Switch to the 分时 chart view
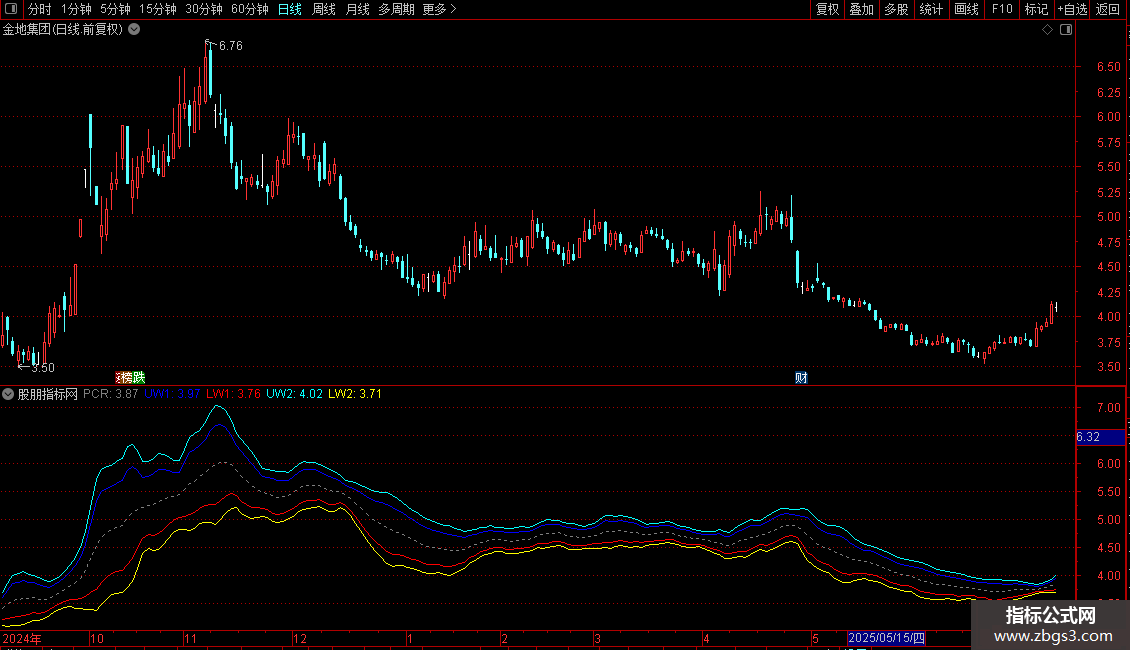 click(x=40, y=9)
